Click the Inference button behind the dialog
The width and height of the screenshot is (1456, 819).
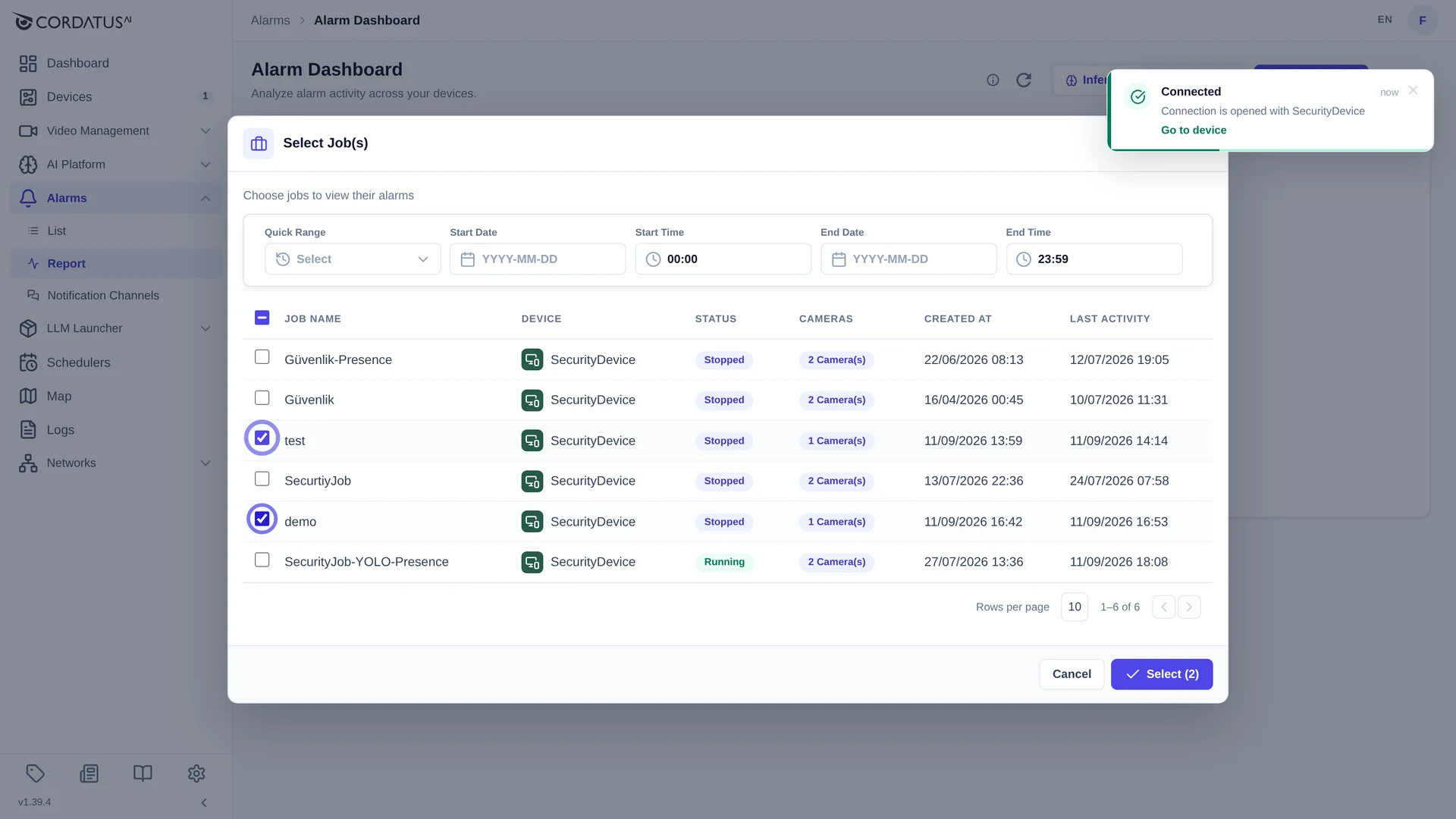1081,80
